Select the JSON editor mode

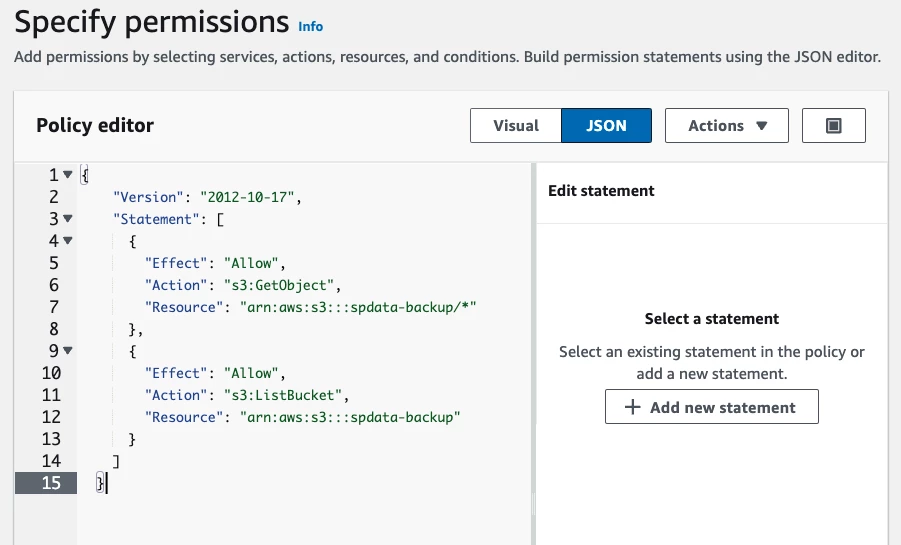pyautogui.click(x=606, y=125)
